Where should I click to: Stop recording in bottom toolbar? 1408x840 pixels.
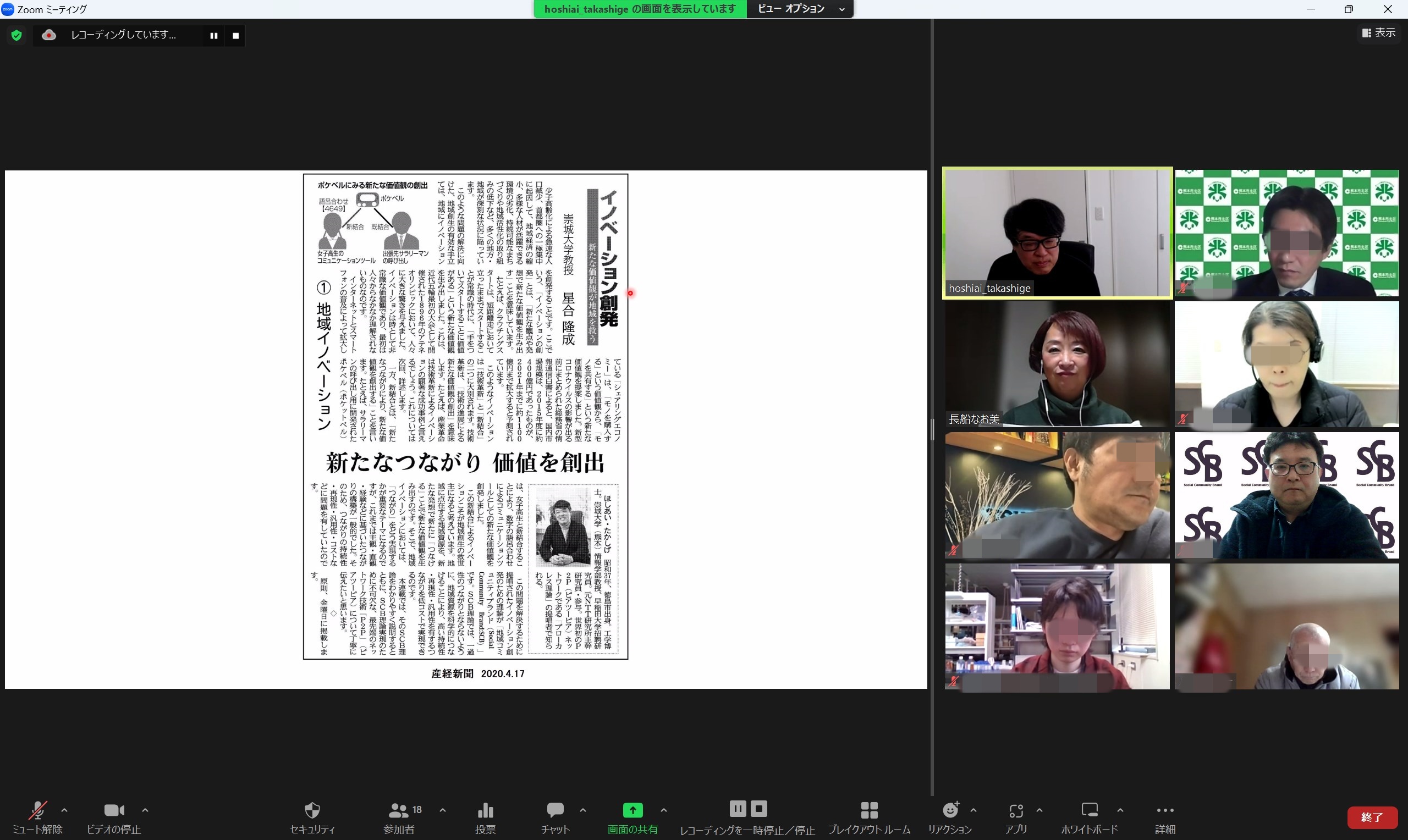(758, 809)
